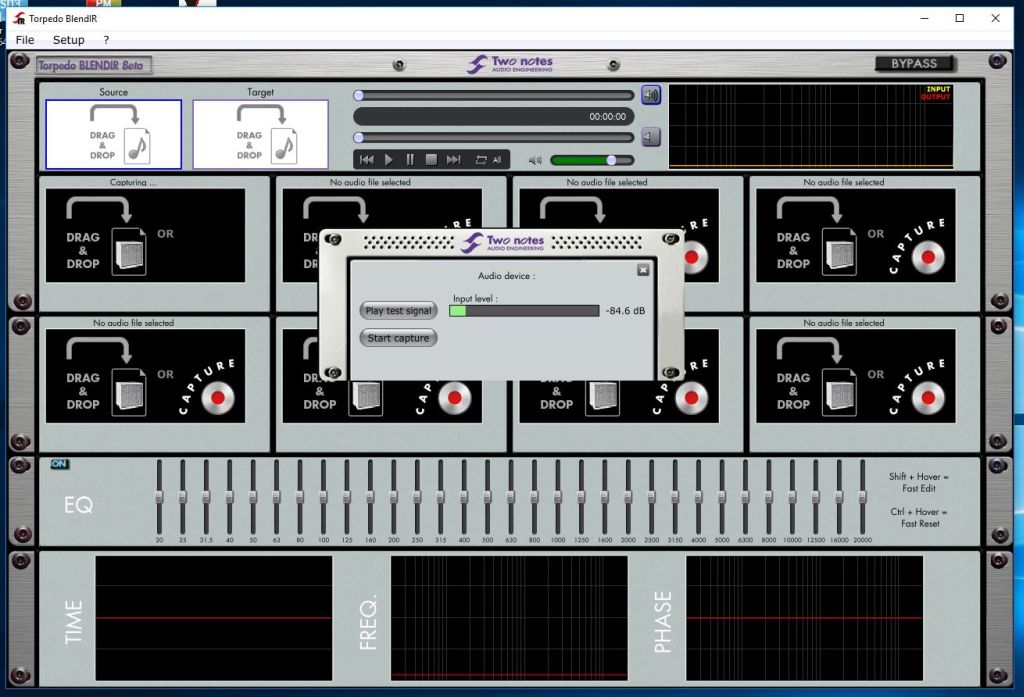Click Capture record button in bottom-left slot
Screen dimensions: 1024x697
tap(218, 398)
